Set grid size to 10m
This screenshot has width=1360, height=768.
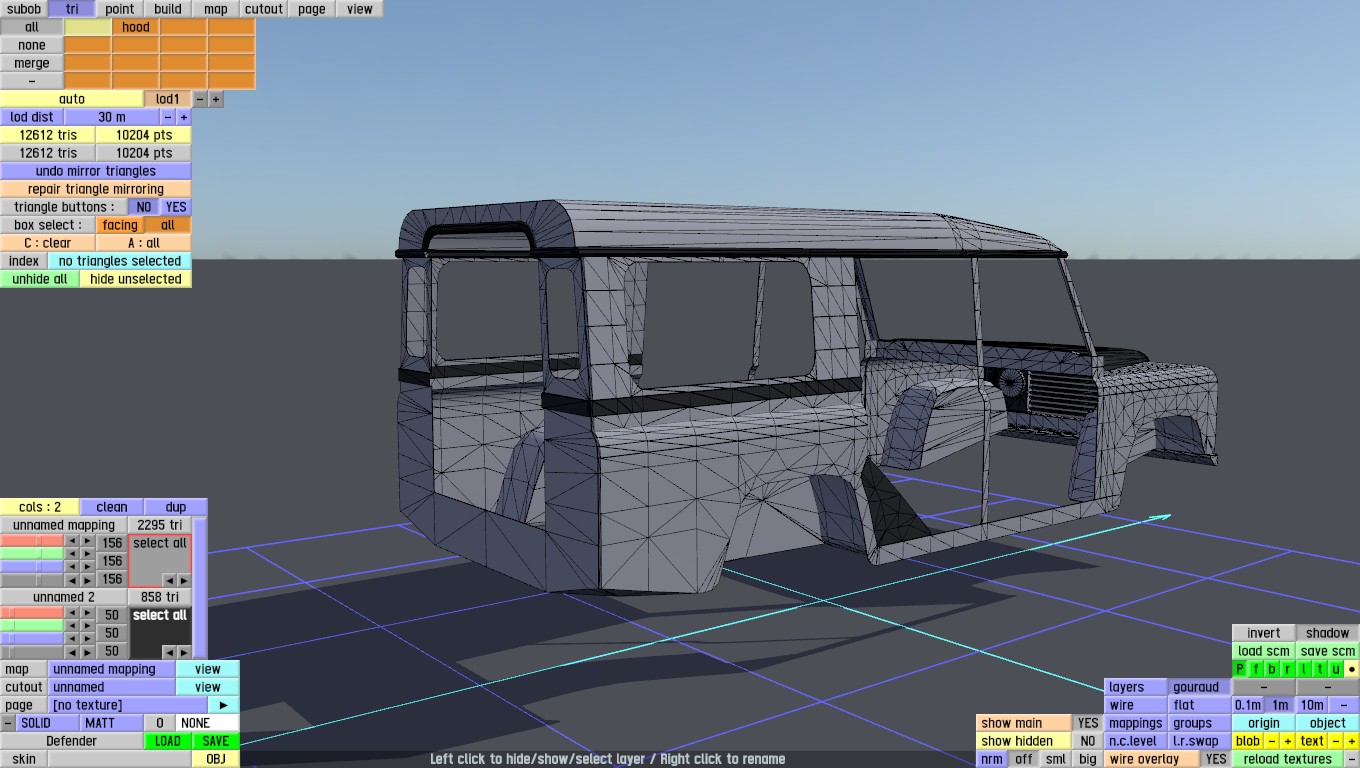point(1312,705)
